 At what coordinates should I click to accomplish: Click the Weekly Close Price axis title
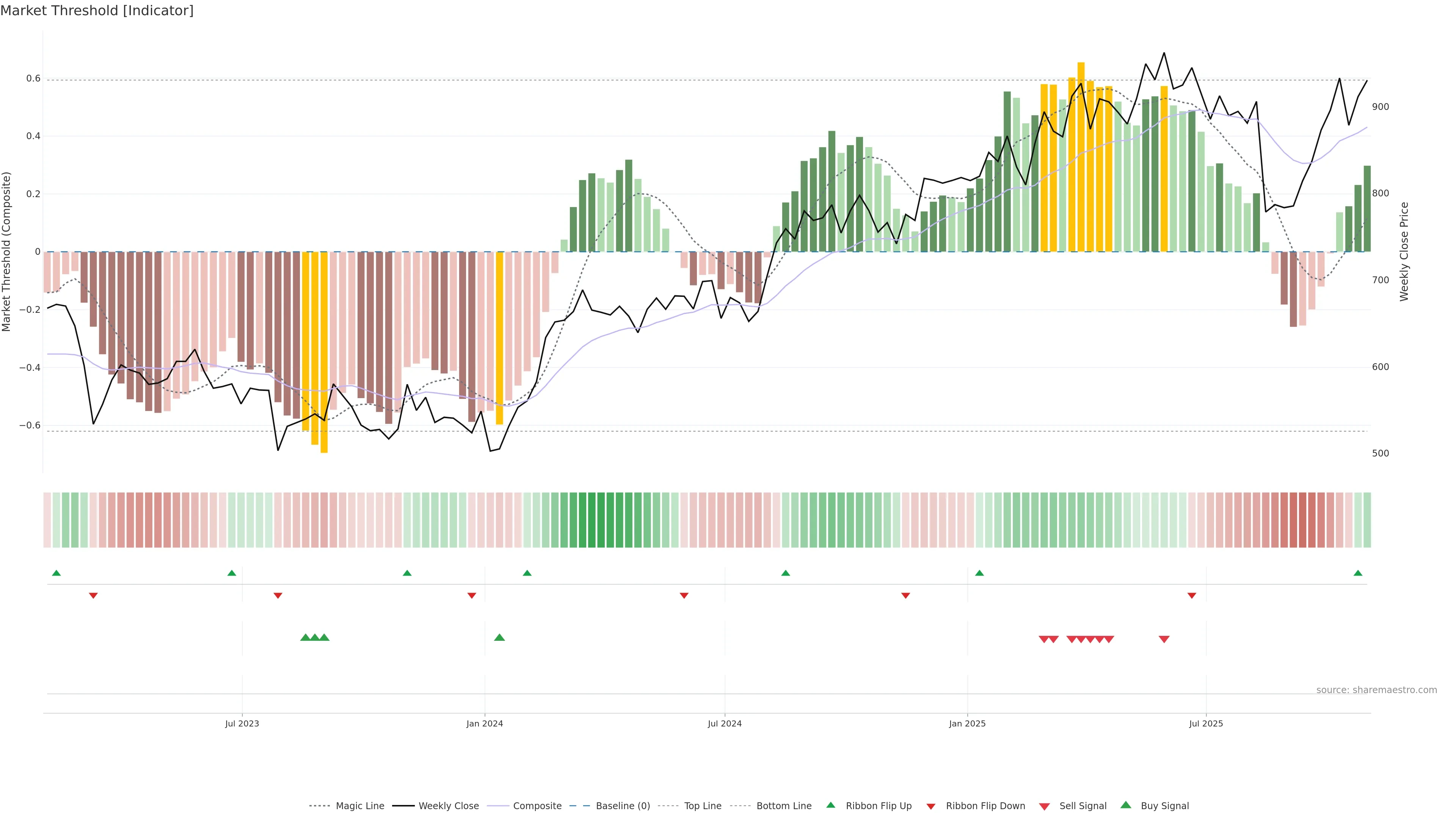(1404, 251)
